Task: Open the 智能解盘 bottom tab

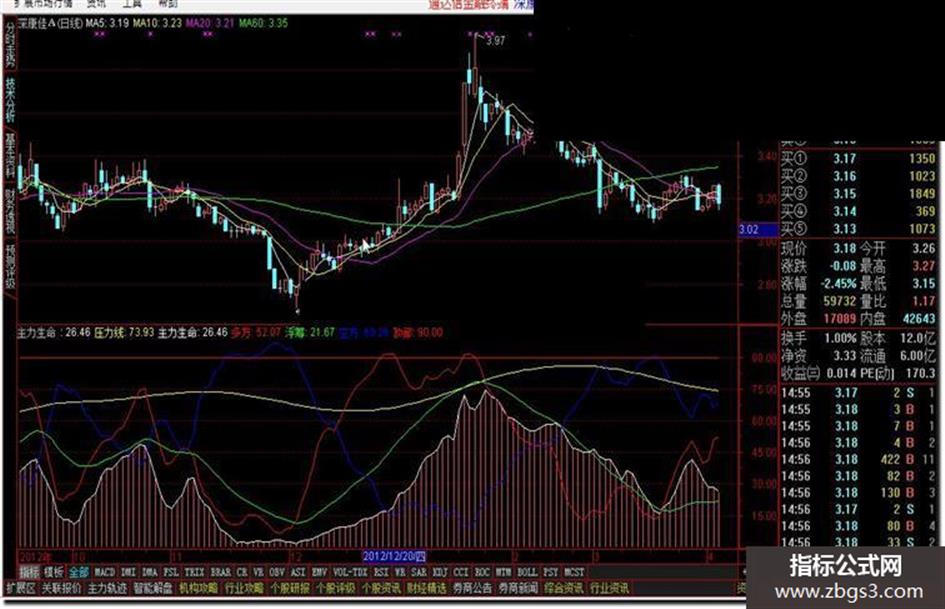Action: click(152, 588)
